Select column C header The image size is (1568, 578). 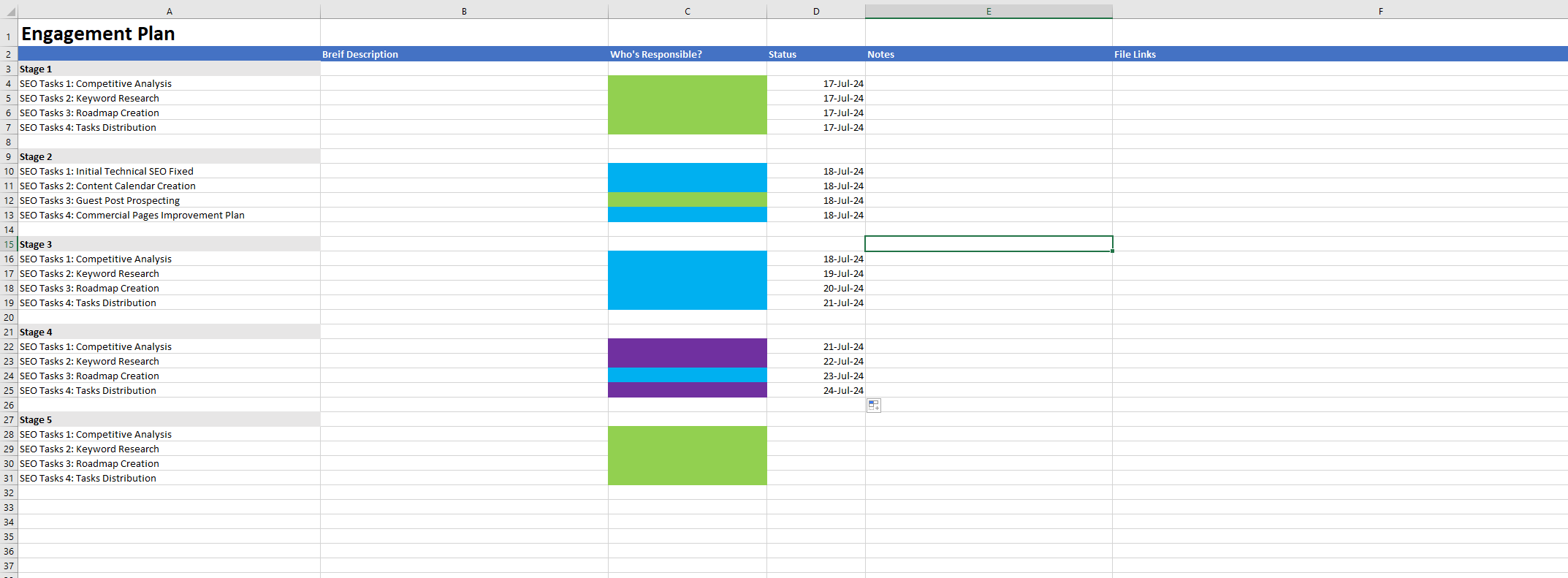[688, 11]
